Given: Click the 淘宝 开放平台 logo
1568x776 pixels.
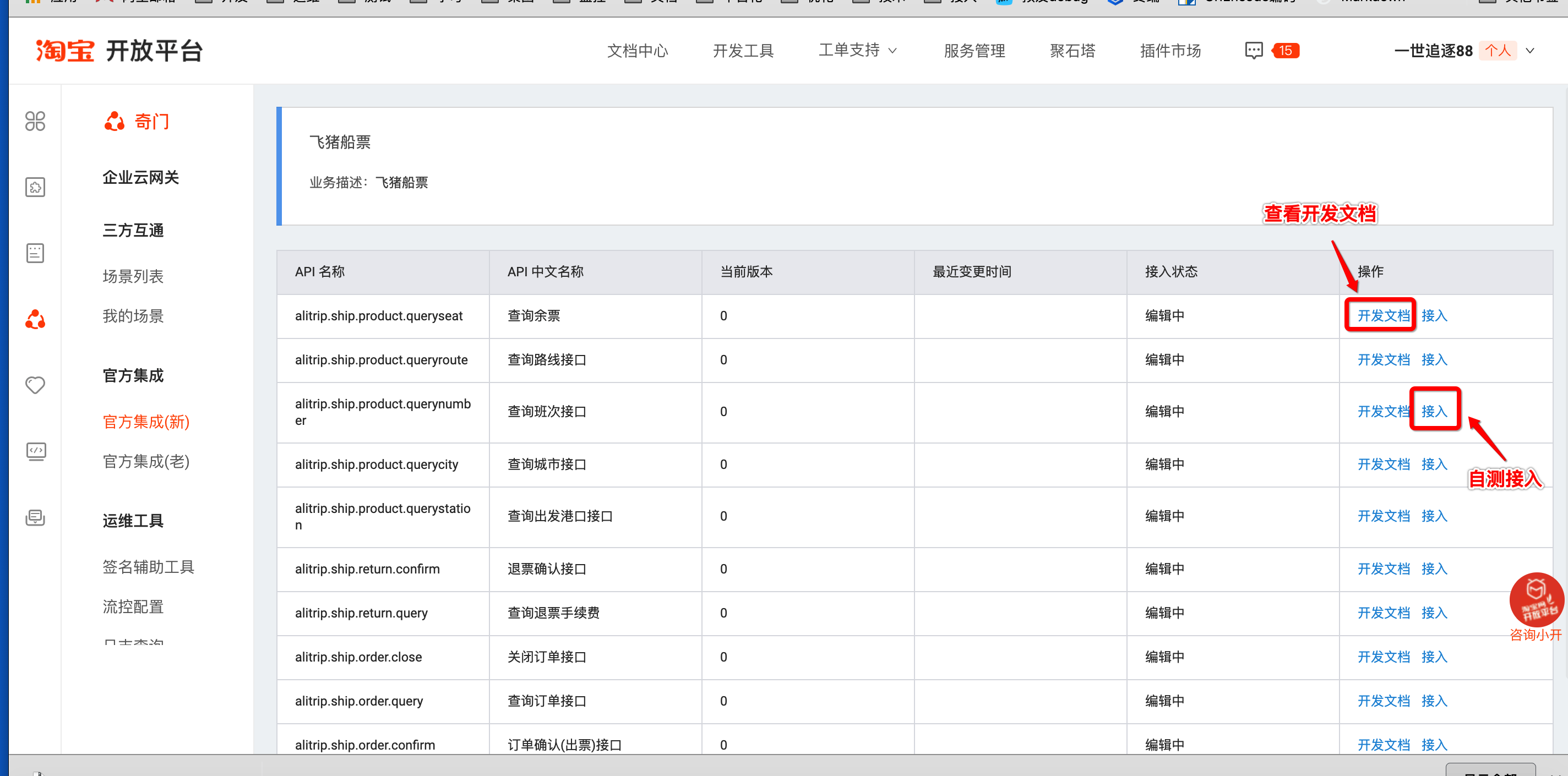Looking at the screenshot, I should pyautogui.click(x=119, y=51).
